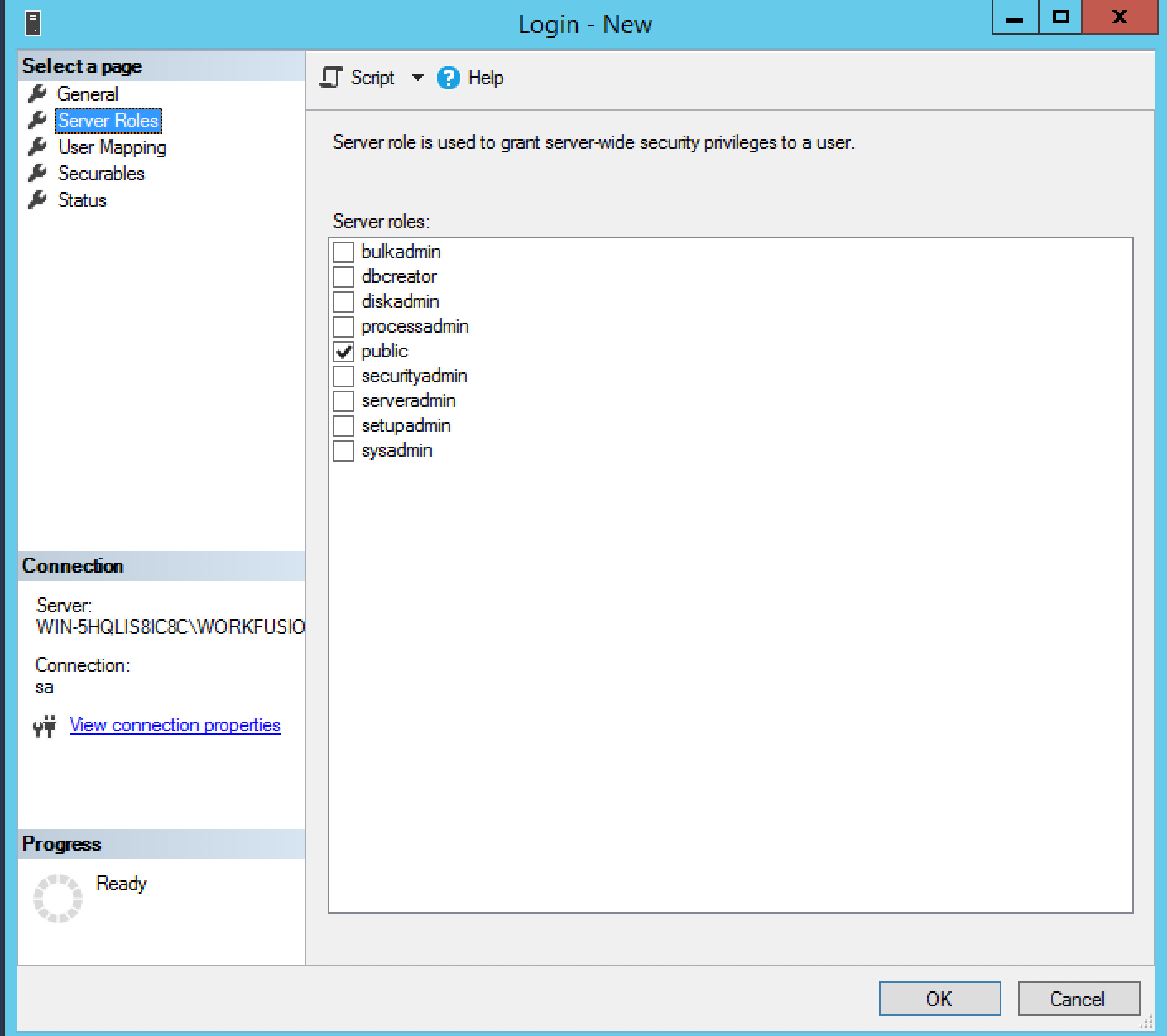Open Help from the toolbar
The image size is (1167, 1036).
coord(486,78)
